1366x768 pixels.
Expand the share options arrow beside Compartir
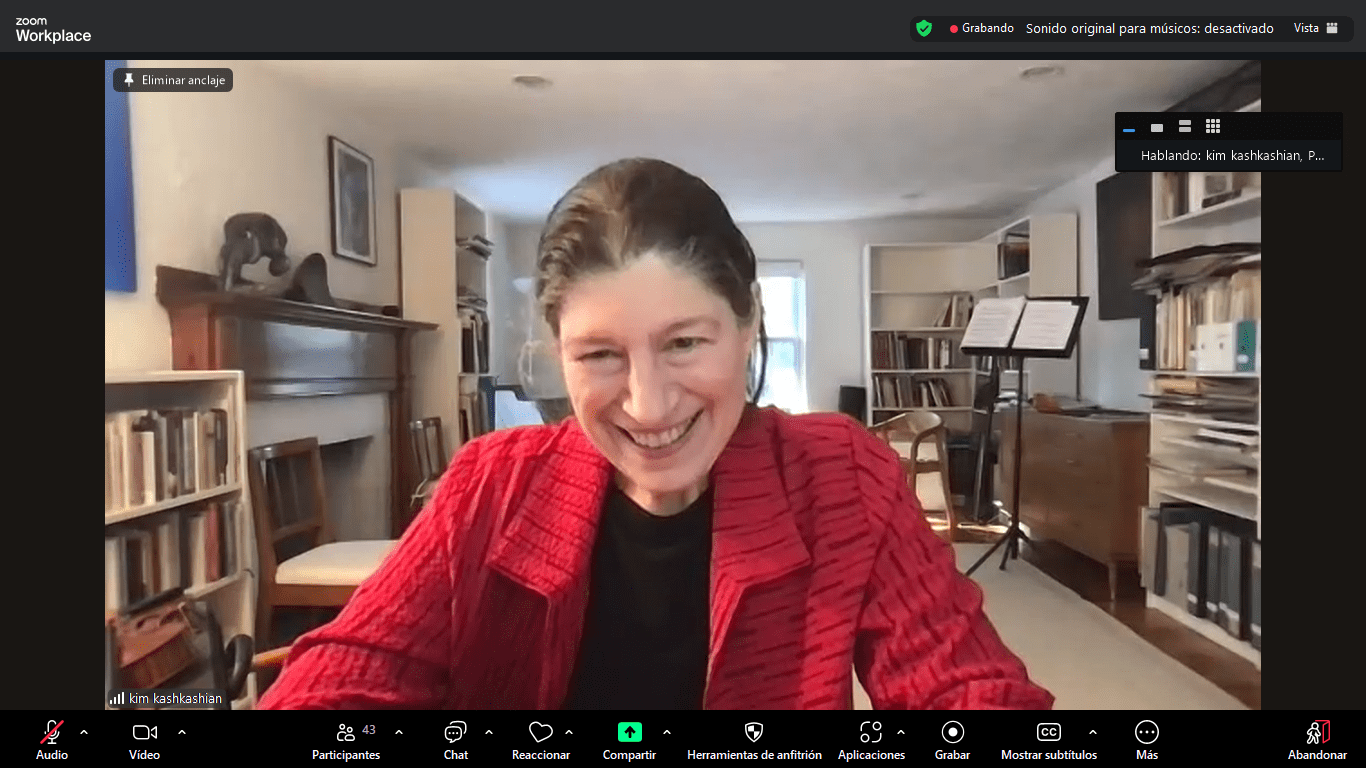tap(667, 732)
